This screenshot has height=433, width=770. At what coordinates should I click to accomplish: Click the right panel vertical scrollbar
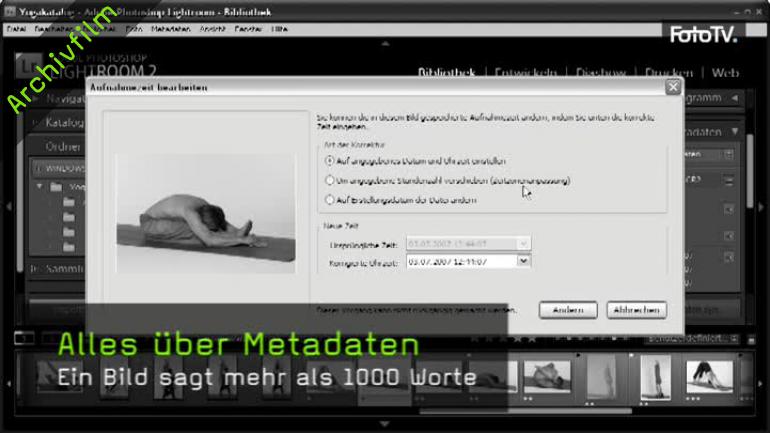[749, 172]
